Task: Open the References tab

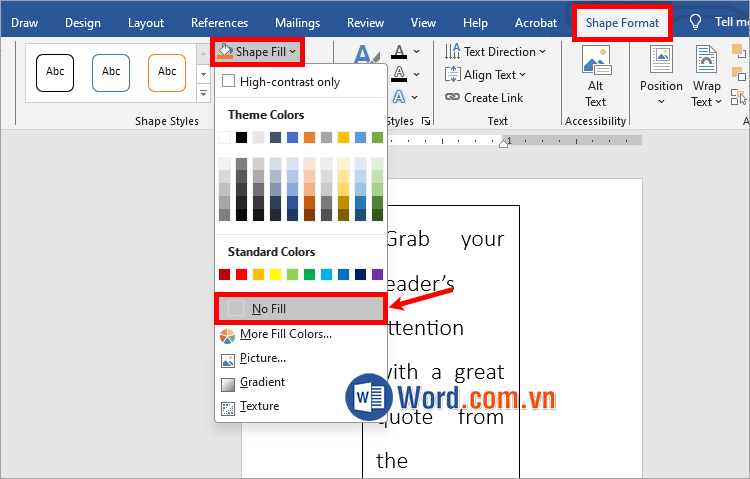Action: pyautogui.click(x=219, y=22)
